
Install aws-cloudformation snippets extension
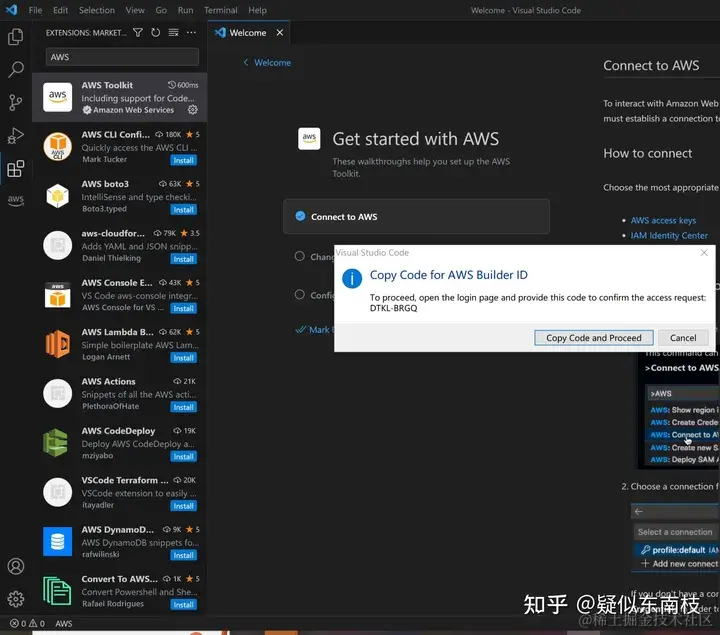(183, 259)
